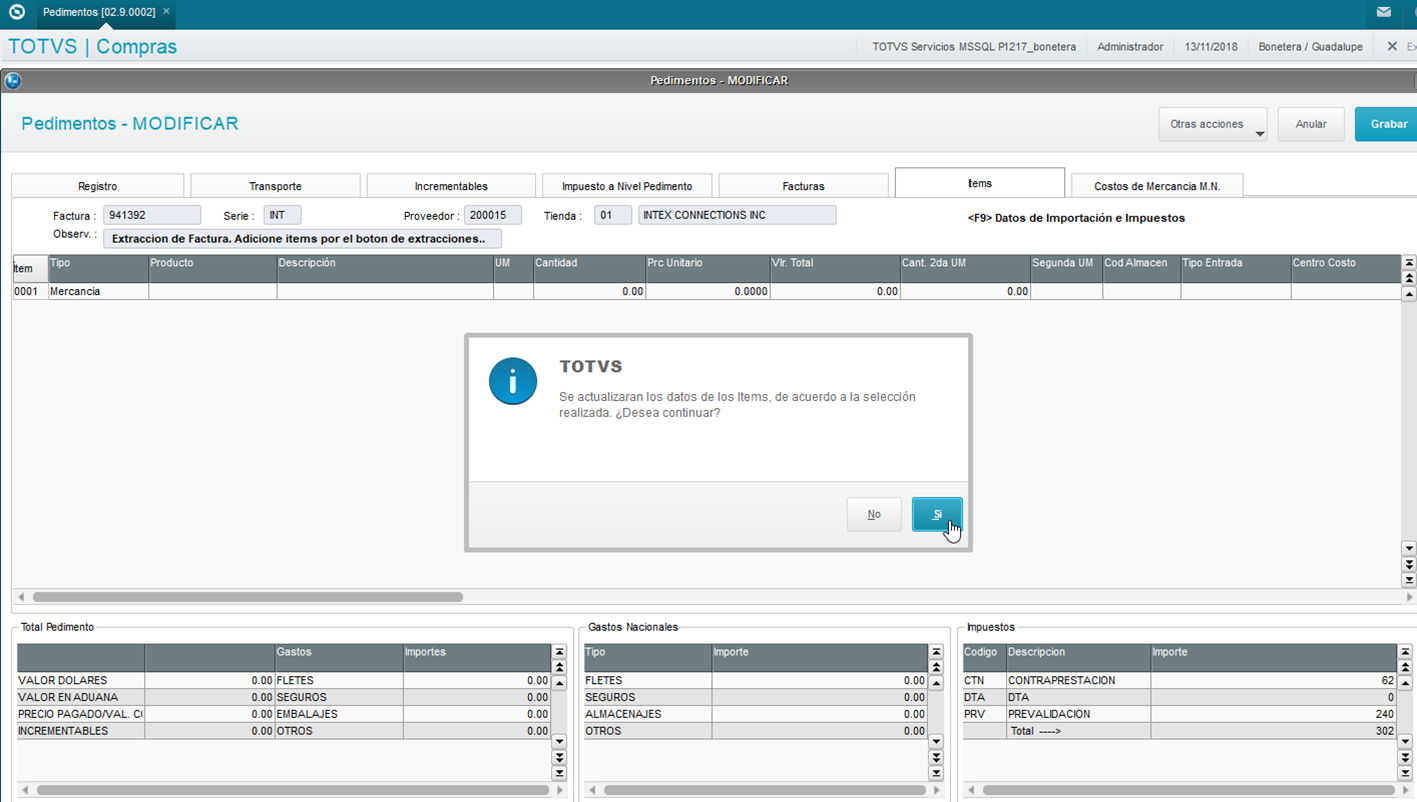The image size is (1417, 802).
Task: Select the Mercancia cell in item 0001
Action: (x=98, y=291)
